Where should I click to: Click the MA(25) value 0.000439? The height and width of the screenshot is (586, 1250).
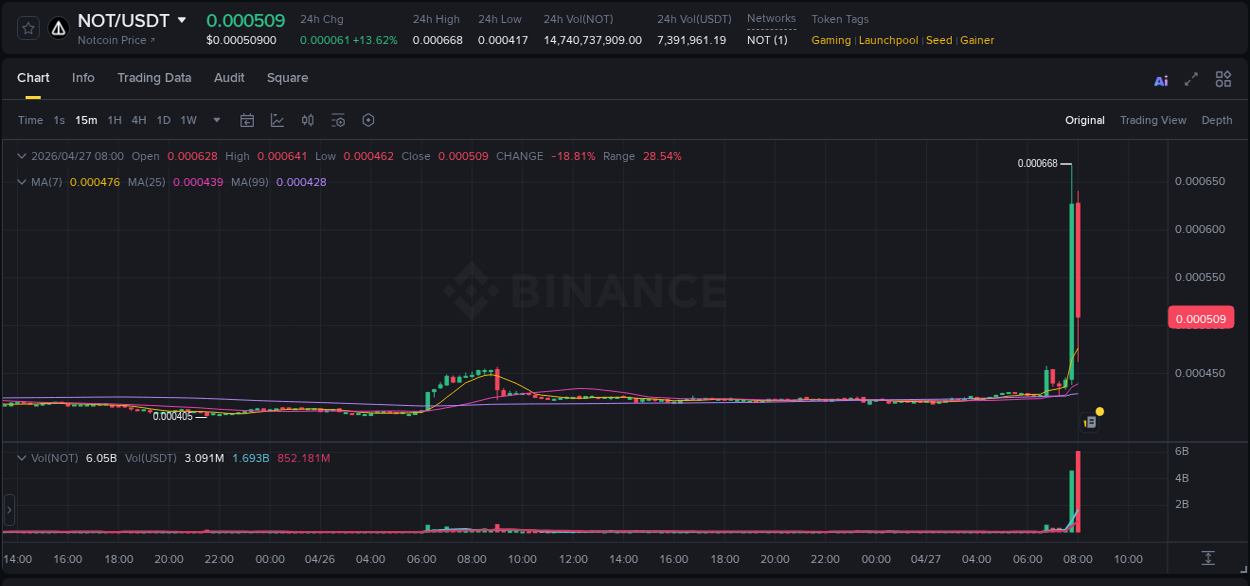198,182
